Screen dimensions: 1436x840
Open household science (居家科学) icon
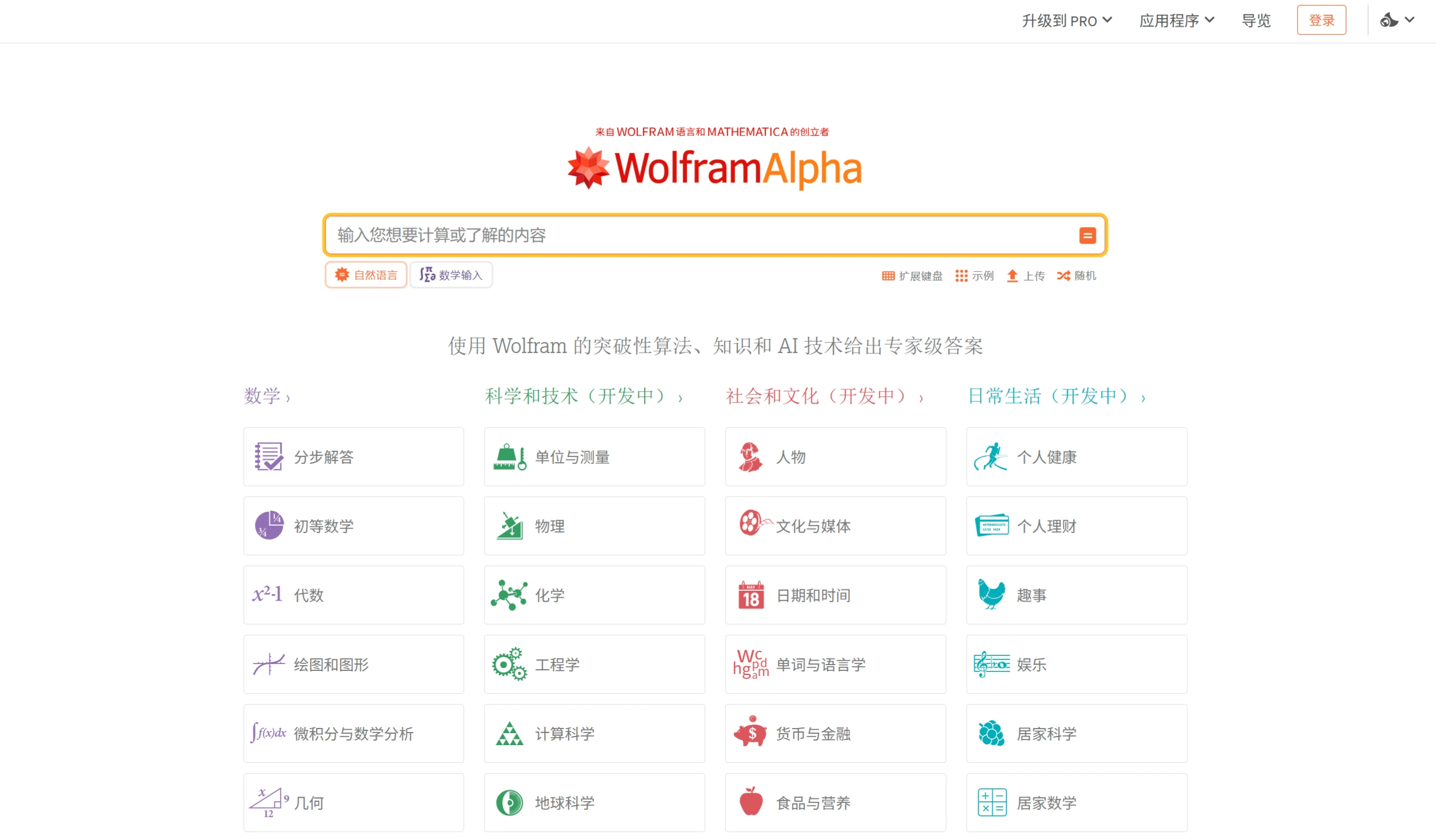991,733
